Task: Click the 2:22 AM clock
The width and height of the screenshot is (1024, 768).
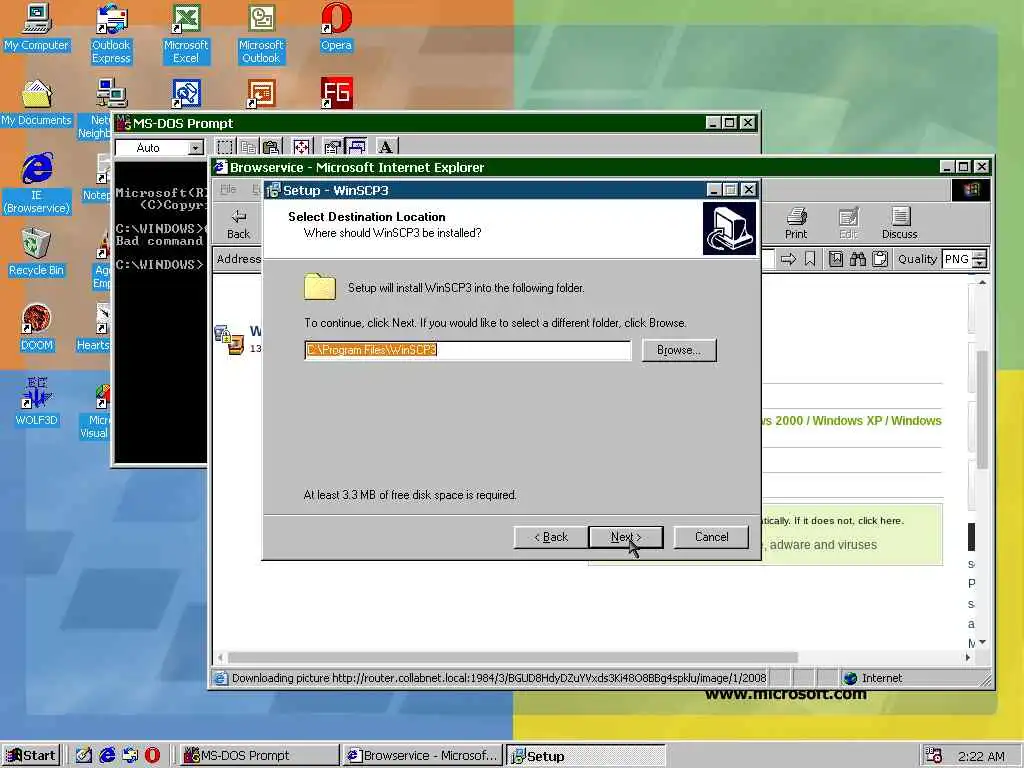Action: [x=981, y=756]
